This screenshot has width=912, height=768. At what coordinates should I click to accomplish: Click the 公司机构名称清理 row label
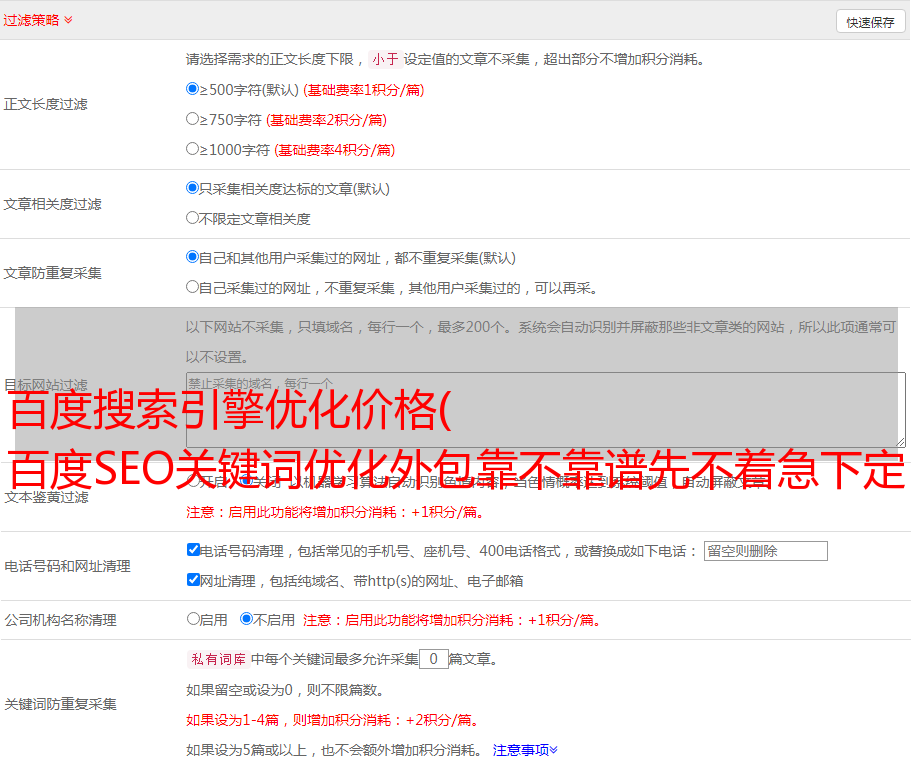(x=60, y=620)
